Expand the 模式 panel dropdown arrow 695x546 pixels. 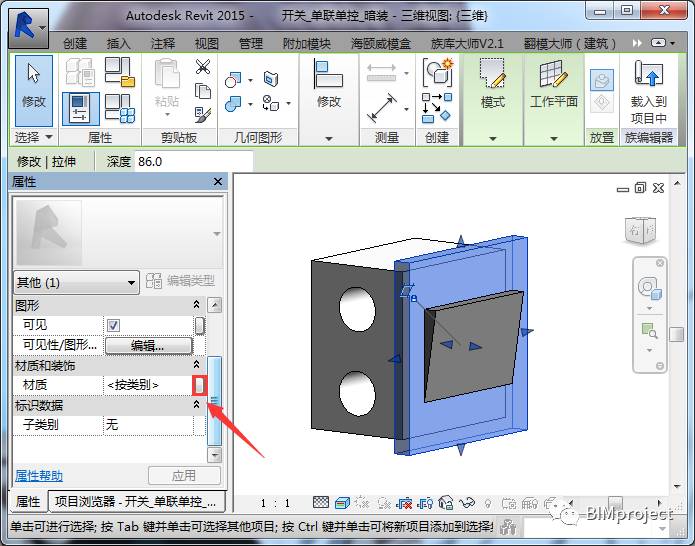[x=493, y=139]
